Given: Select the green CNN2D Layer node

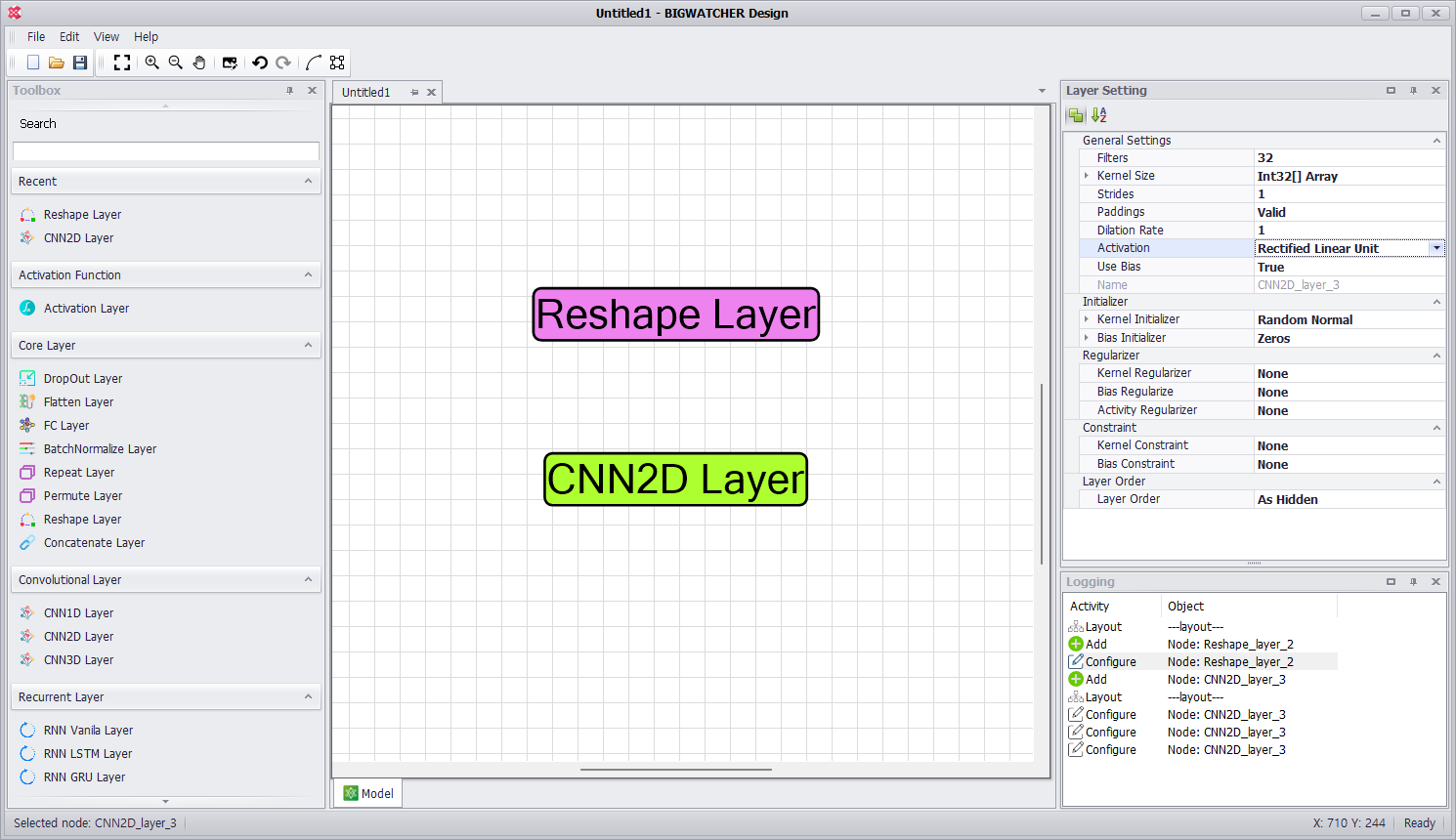Looking at the screenshot, I should click(x=675, y=480).
